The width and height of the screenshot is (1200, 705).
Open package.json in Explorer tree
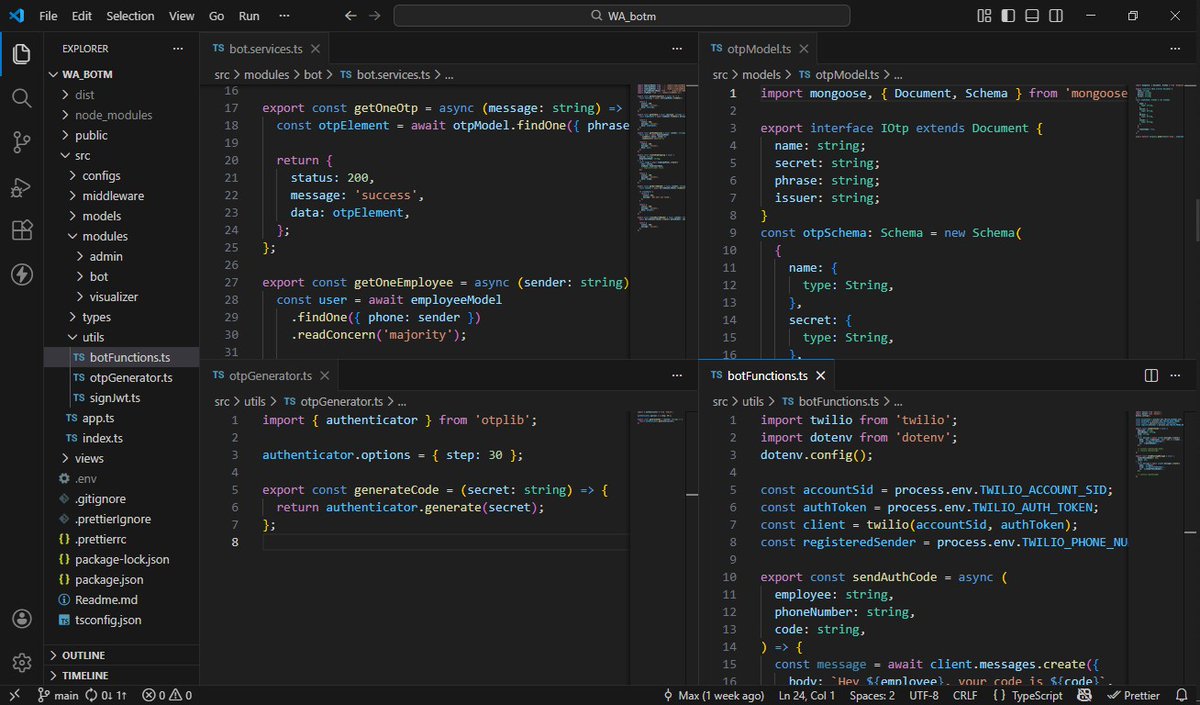click(121, 579)
